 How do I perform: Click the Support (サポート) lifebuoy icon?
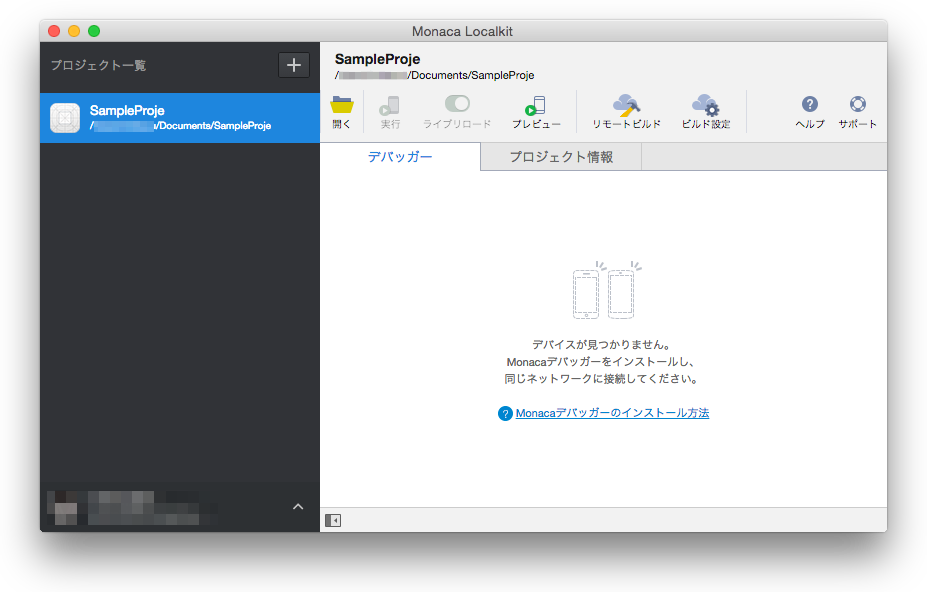pos(857,105)
